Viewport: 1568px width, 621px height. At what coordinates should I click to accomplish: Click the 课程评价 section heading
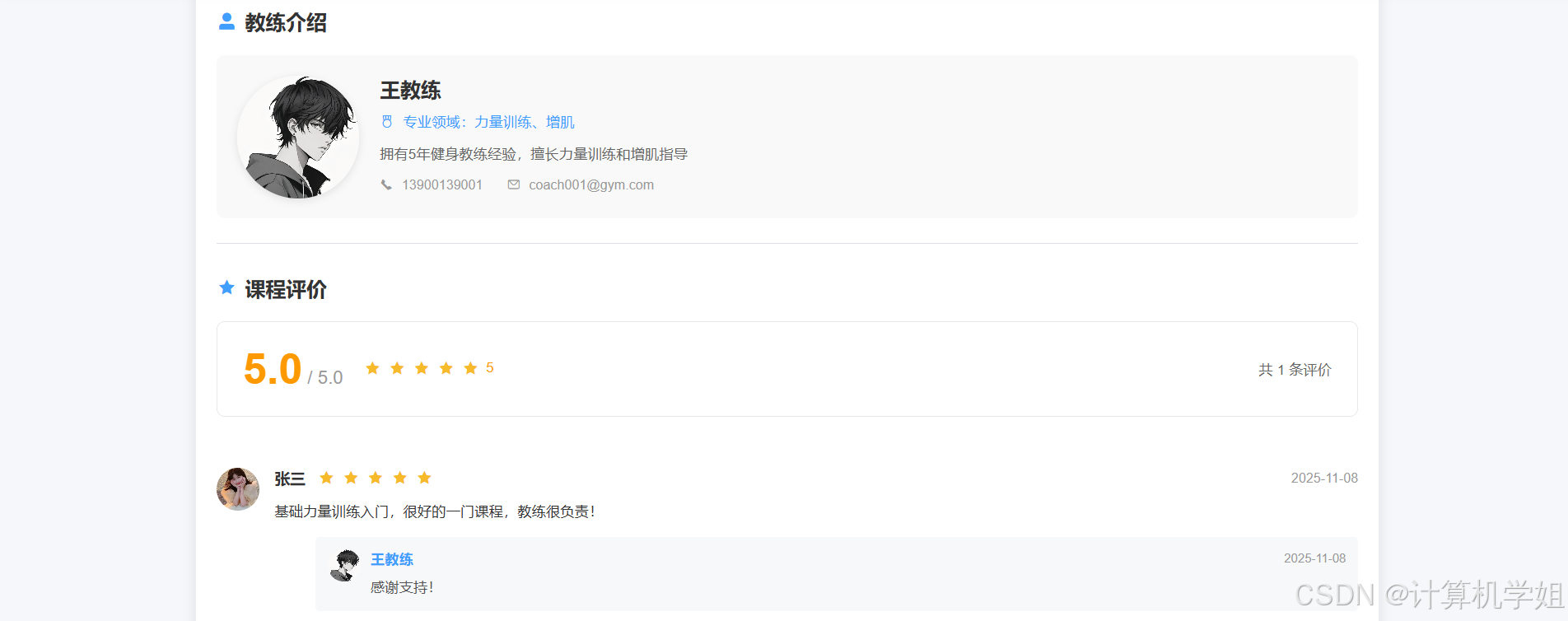tap(286, 289)
